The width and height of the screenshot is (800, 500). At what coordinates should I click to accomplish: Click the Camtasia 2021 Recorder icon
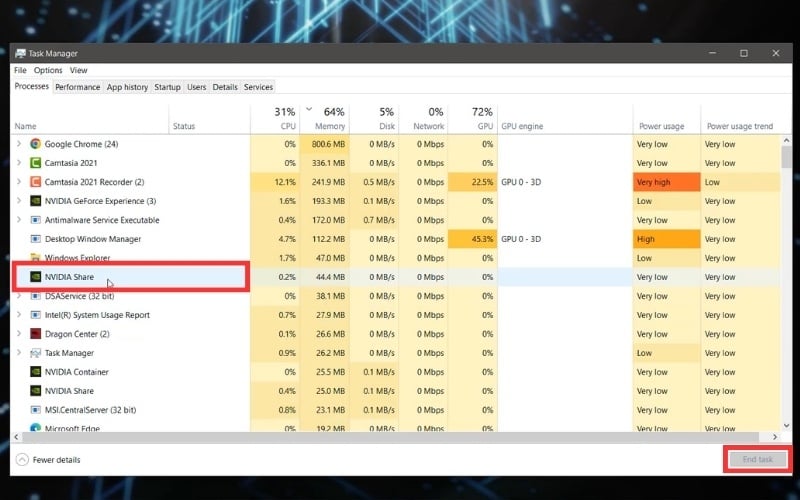35,182
